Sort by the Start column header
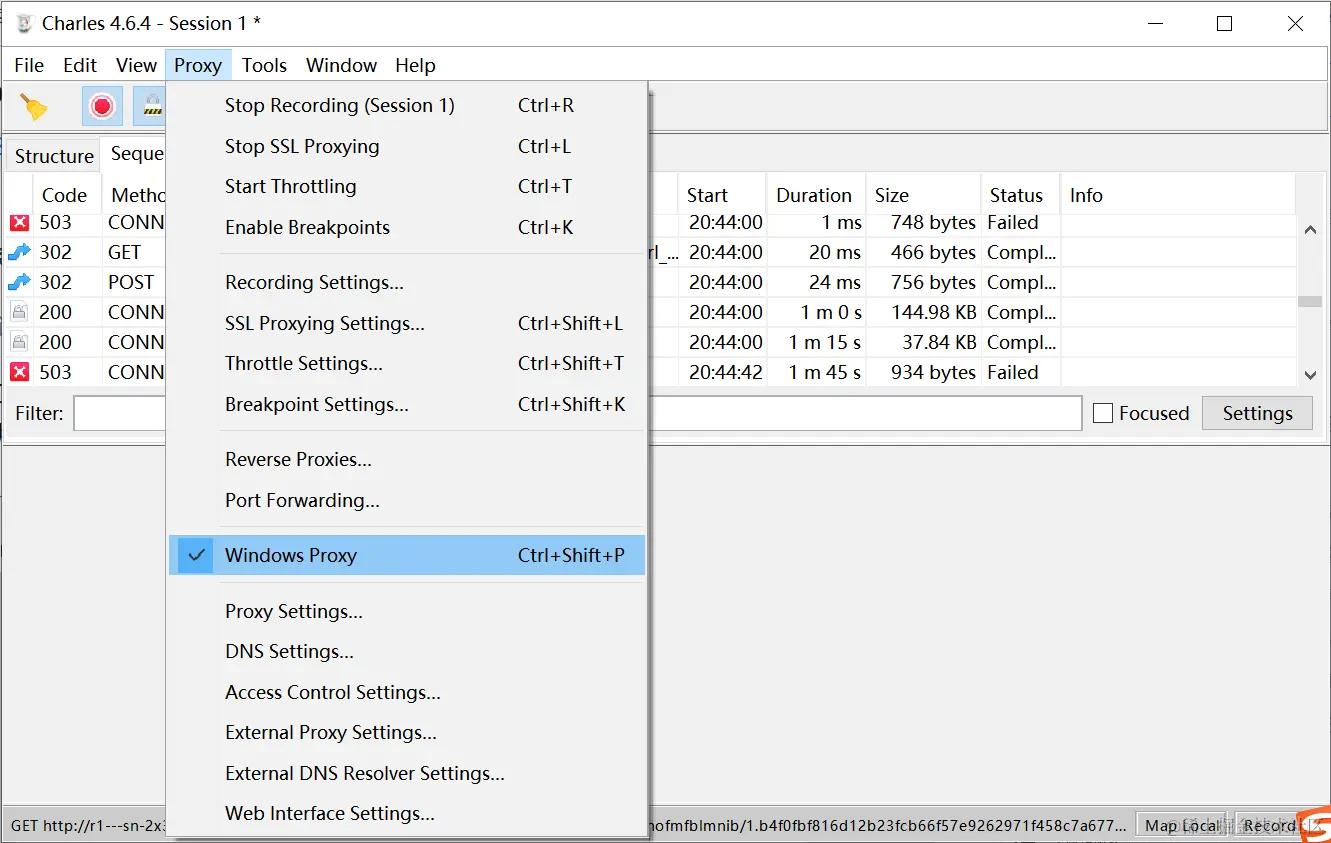Screen dimensions: 1331x843 pyautogui.click(x=721, y=195)
